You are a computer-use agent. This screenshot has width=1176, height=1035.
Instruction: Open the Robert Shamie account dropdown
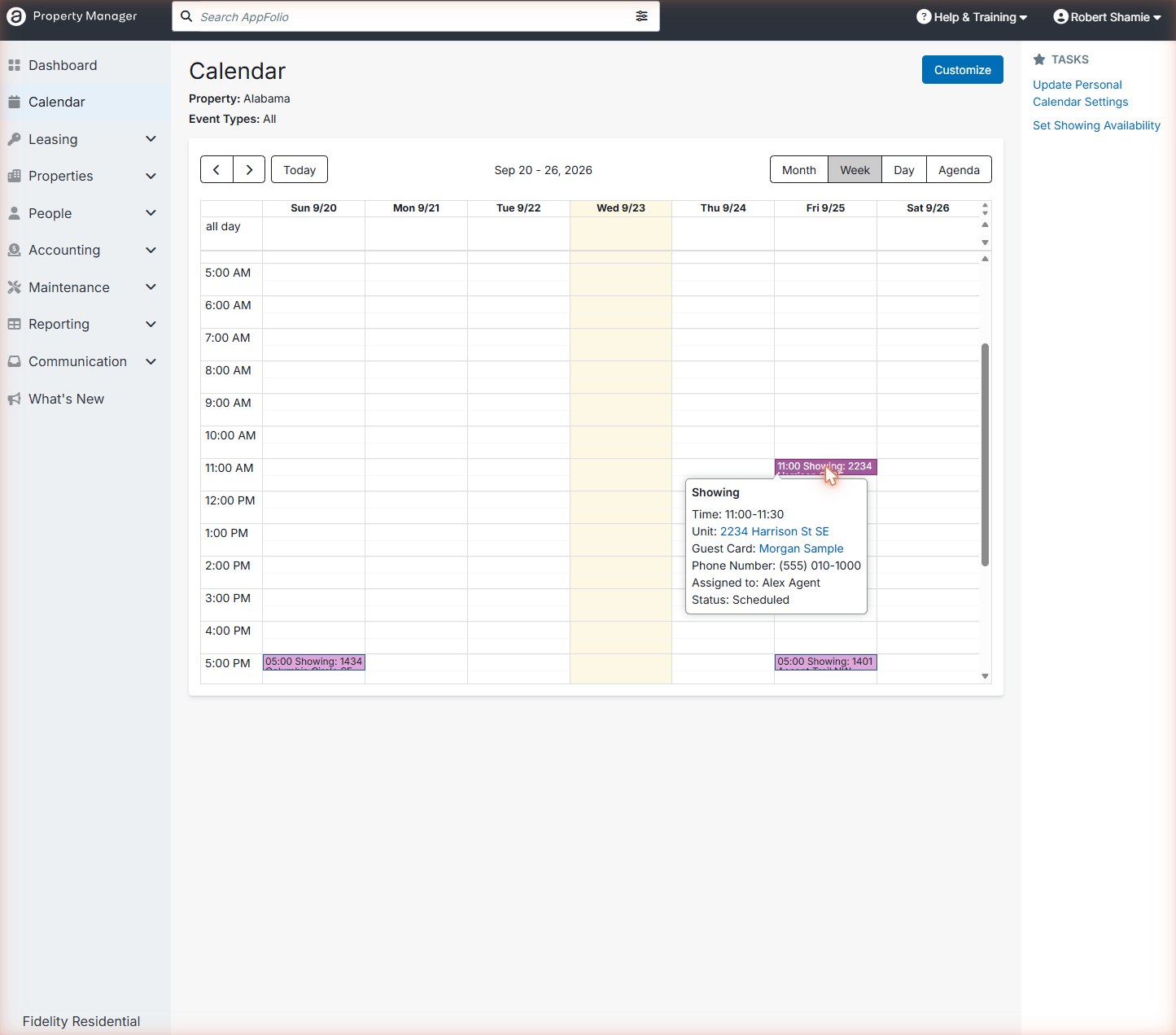point(1108,17)
